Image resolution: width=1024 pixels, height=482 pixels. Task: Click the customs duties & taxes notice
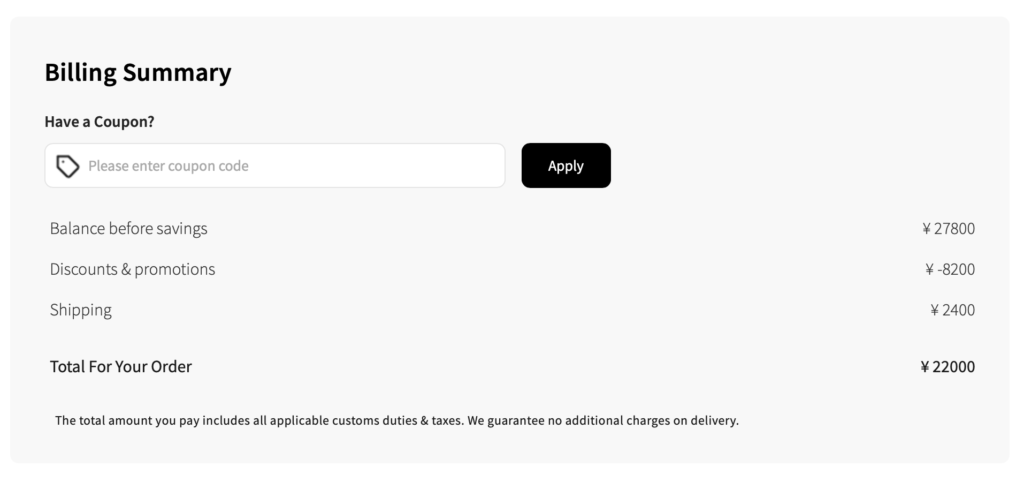[300, 421]
